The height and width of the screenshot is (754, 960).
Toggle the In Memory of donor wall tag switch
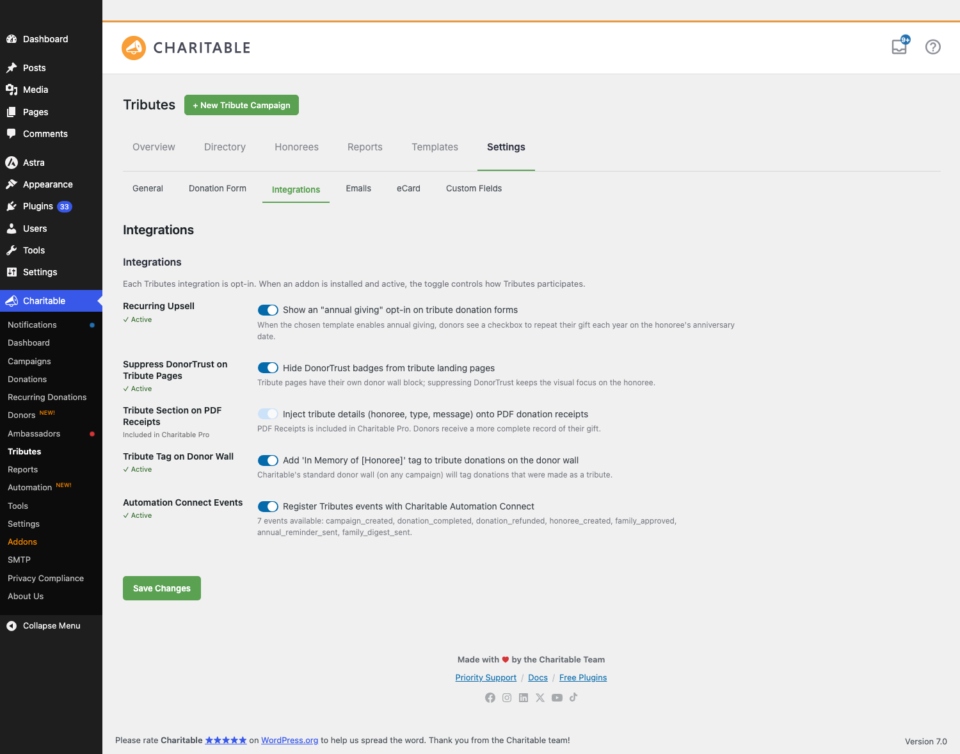pyautogui.click(x=268, y=460)
